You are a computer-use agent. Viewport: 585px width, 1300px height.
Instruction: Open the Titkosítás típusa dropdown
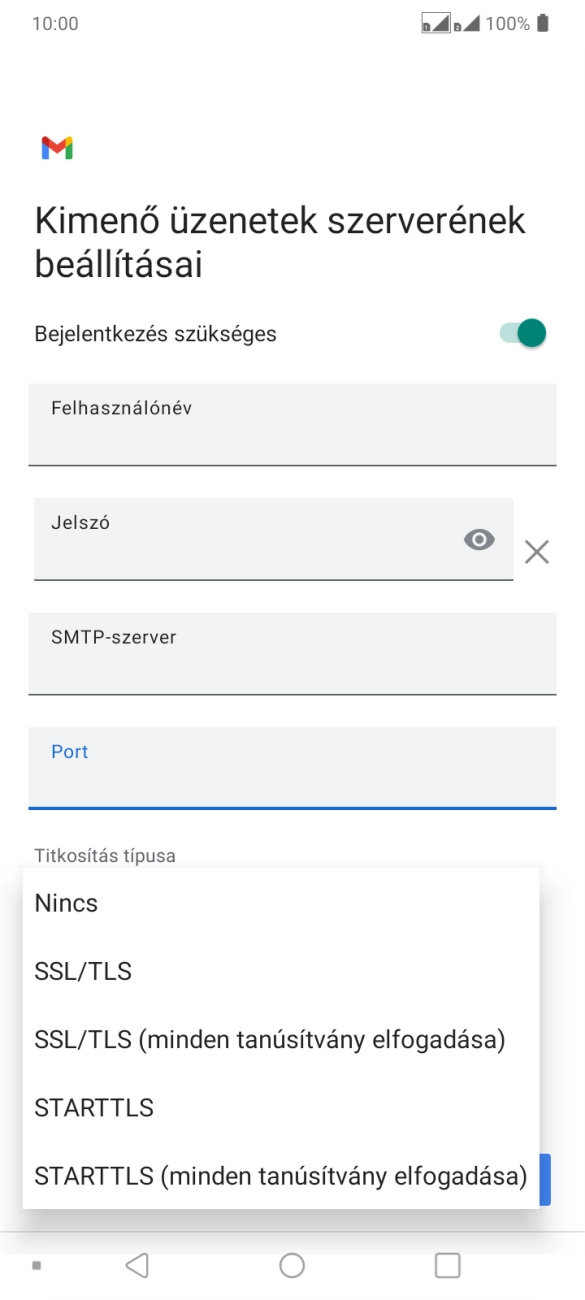click(104, 855)
